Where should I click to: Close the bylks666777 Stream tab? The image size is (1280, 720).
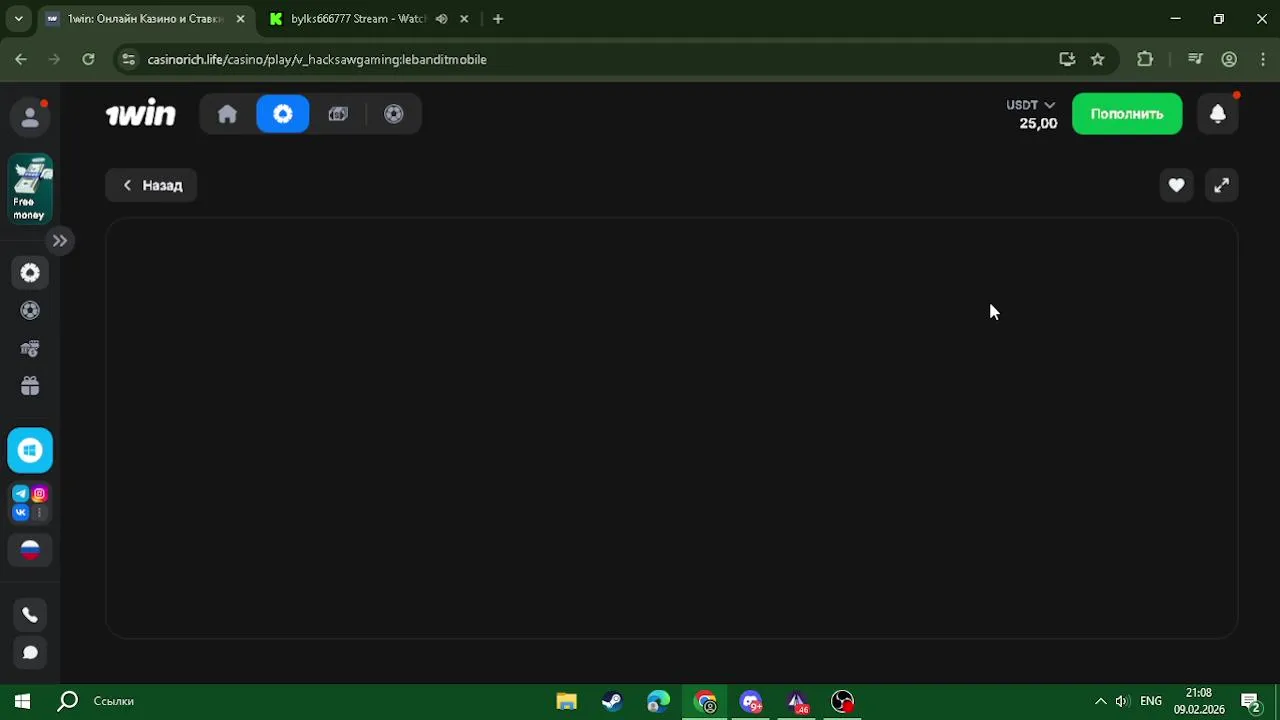[x=464, y=19]
